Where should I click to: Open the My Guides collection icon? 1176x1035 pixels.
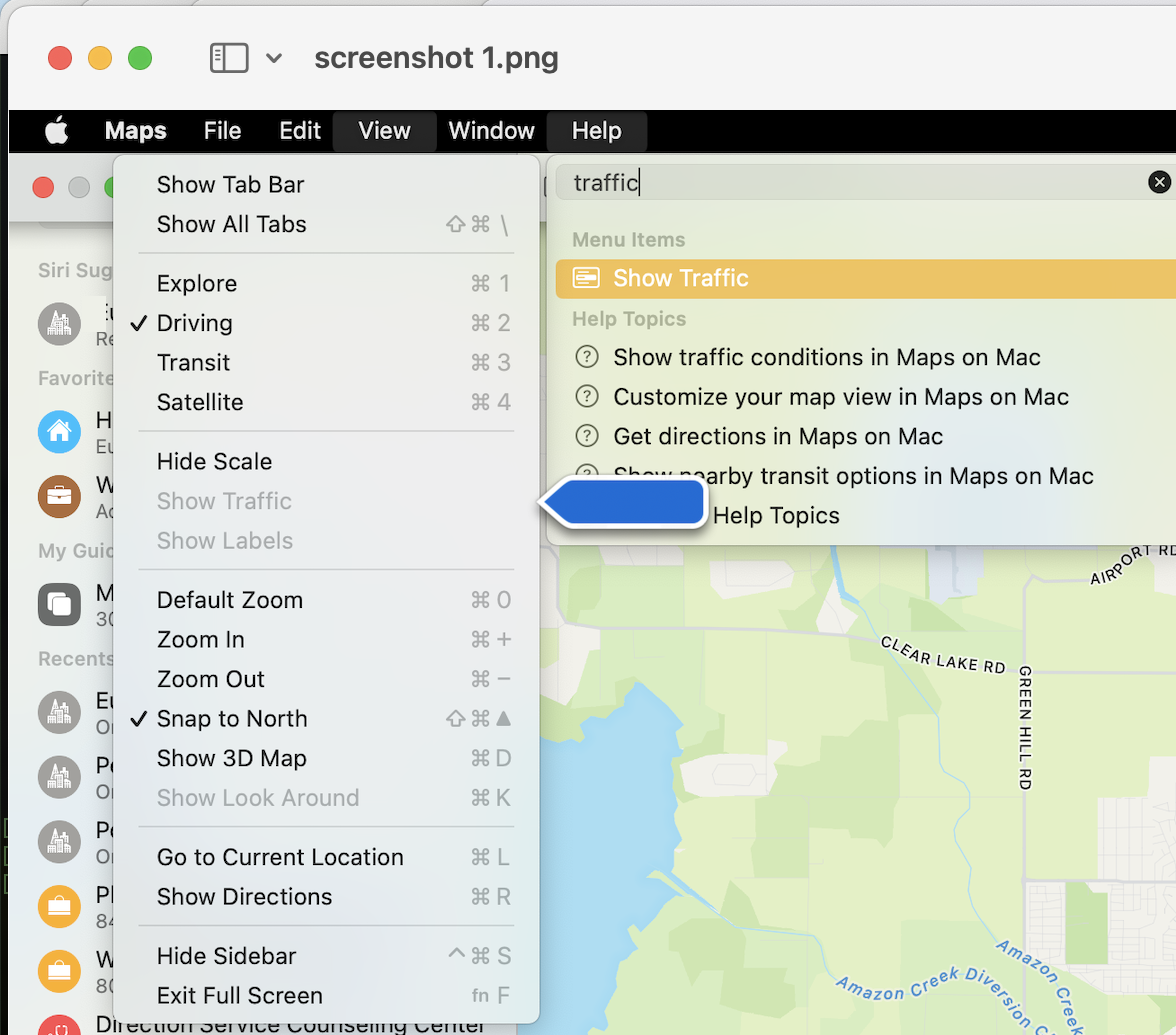coord(59,604)
